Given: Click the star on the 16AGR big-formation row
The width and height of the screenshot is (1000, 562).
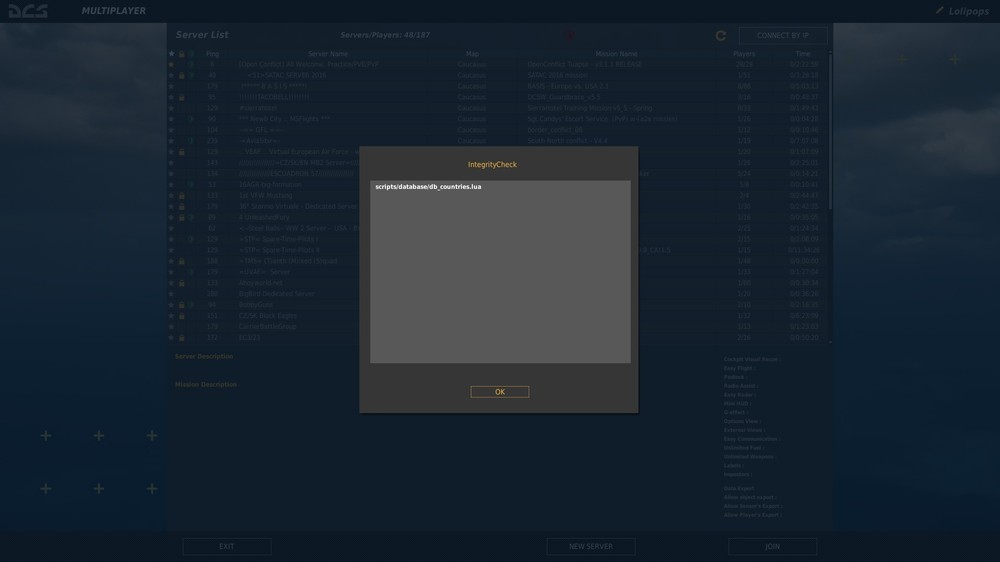Looking at the screenshot, I should [171, 185].
